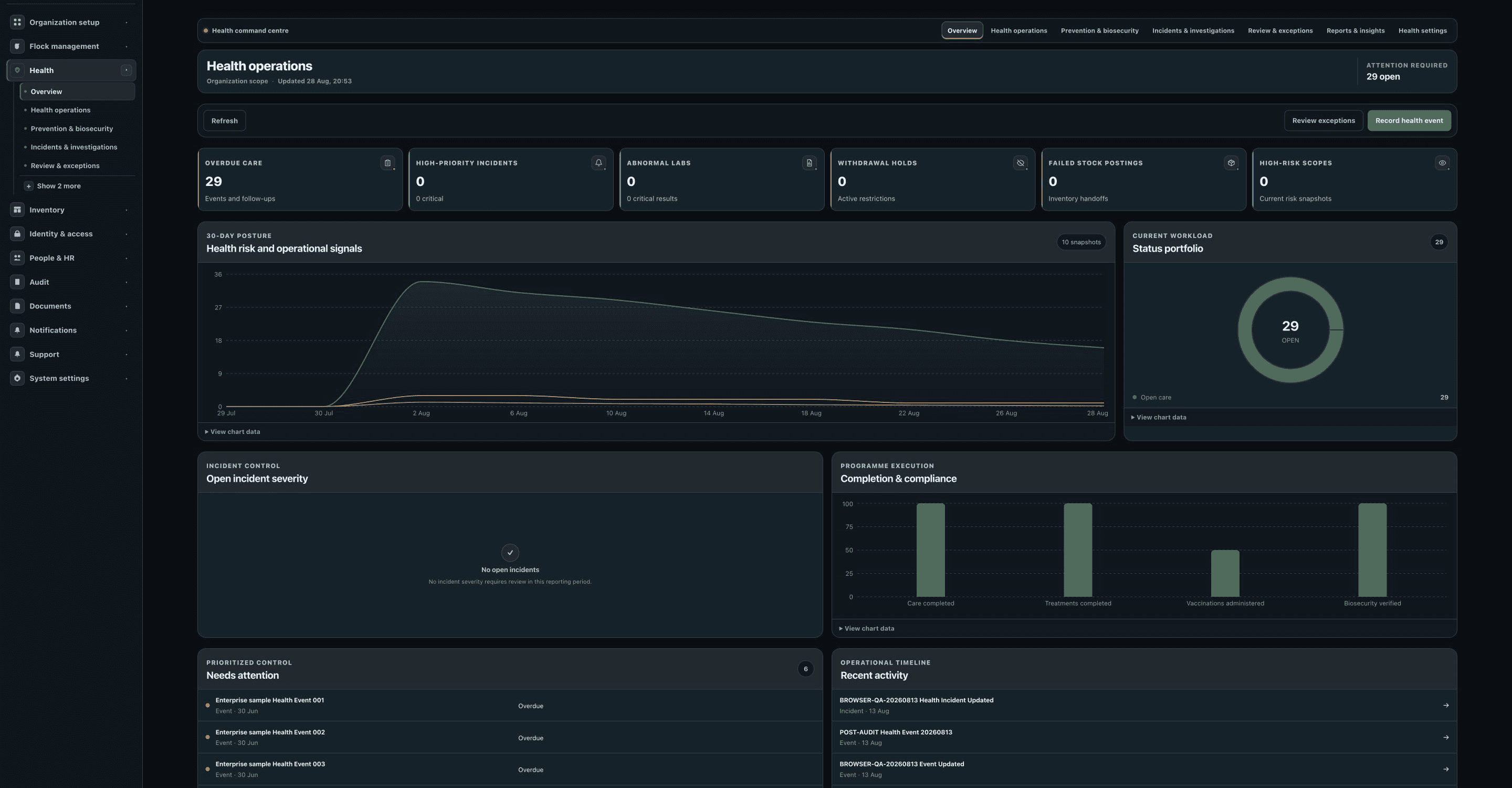Click the Support sidebar icon
The image size is (1512, 788).
pos(17,354)
